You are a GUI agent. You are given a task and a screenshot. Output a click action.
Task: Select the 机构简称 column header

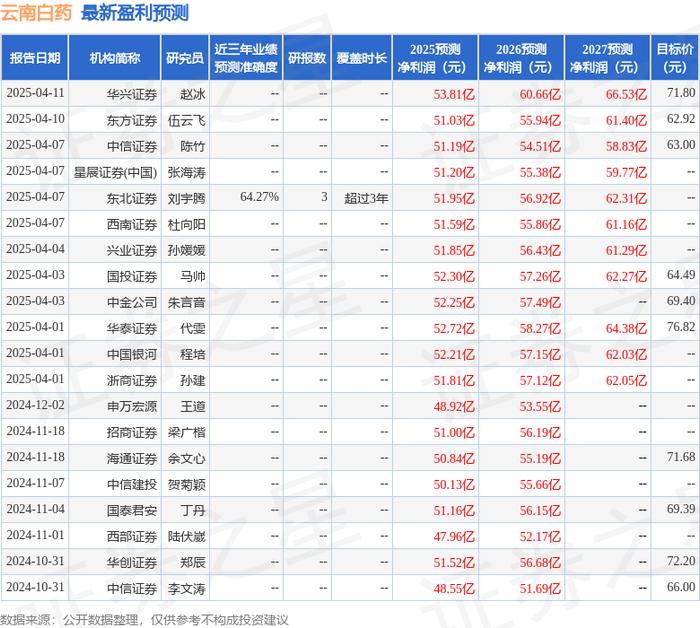coord(115,58)
